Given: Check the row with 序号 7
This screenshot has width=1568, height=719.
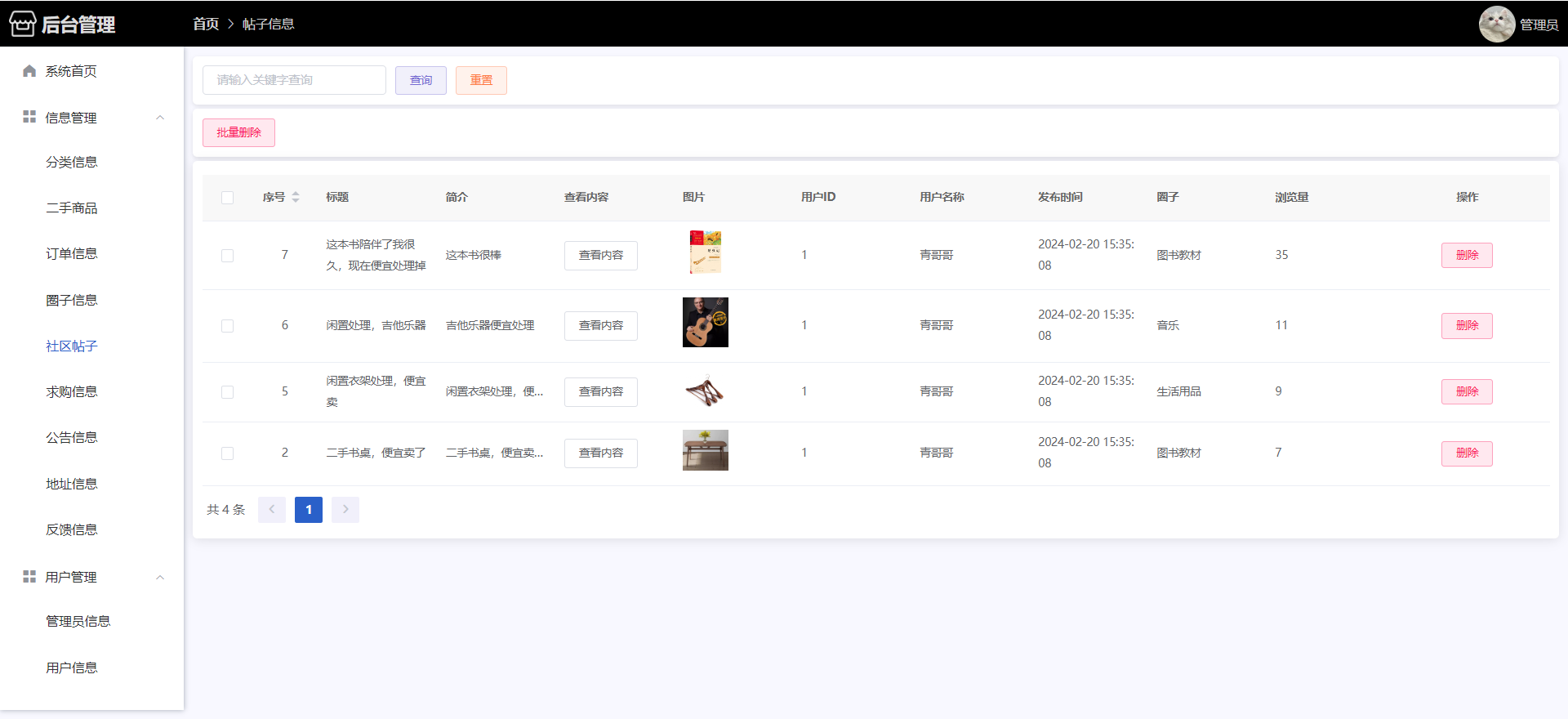Looking at the screenshot, I should click(x=227, y=256).
